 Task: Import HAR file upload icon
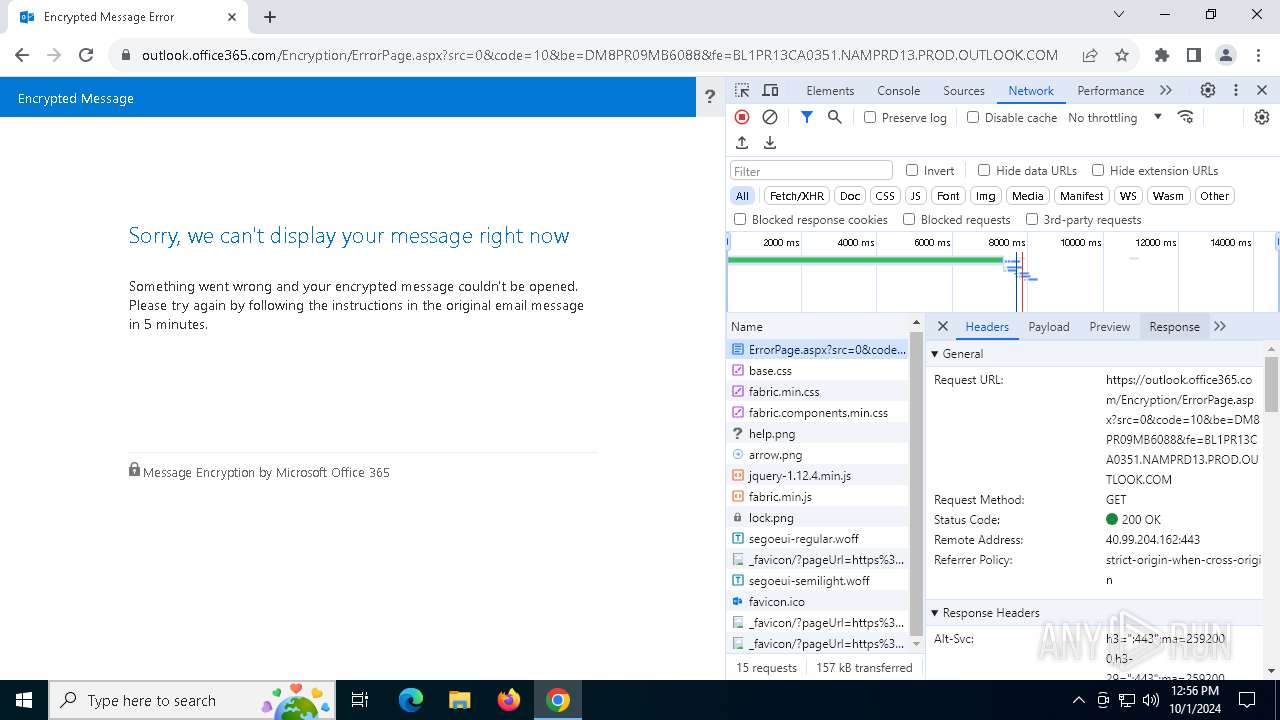point(742,143)
